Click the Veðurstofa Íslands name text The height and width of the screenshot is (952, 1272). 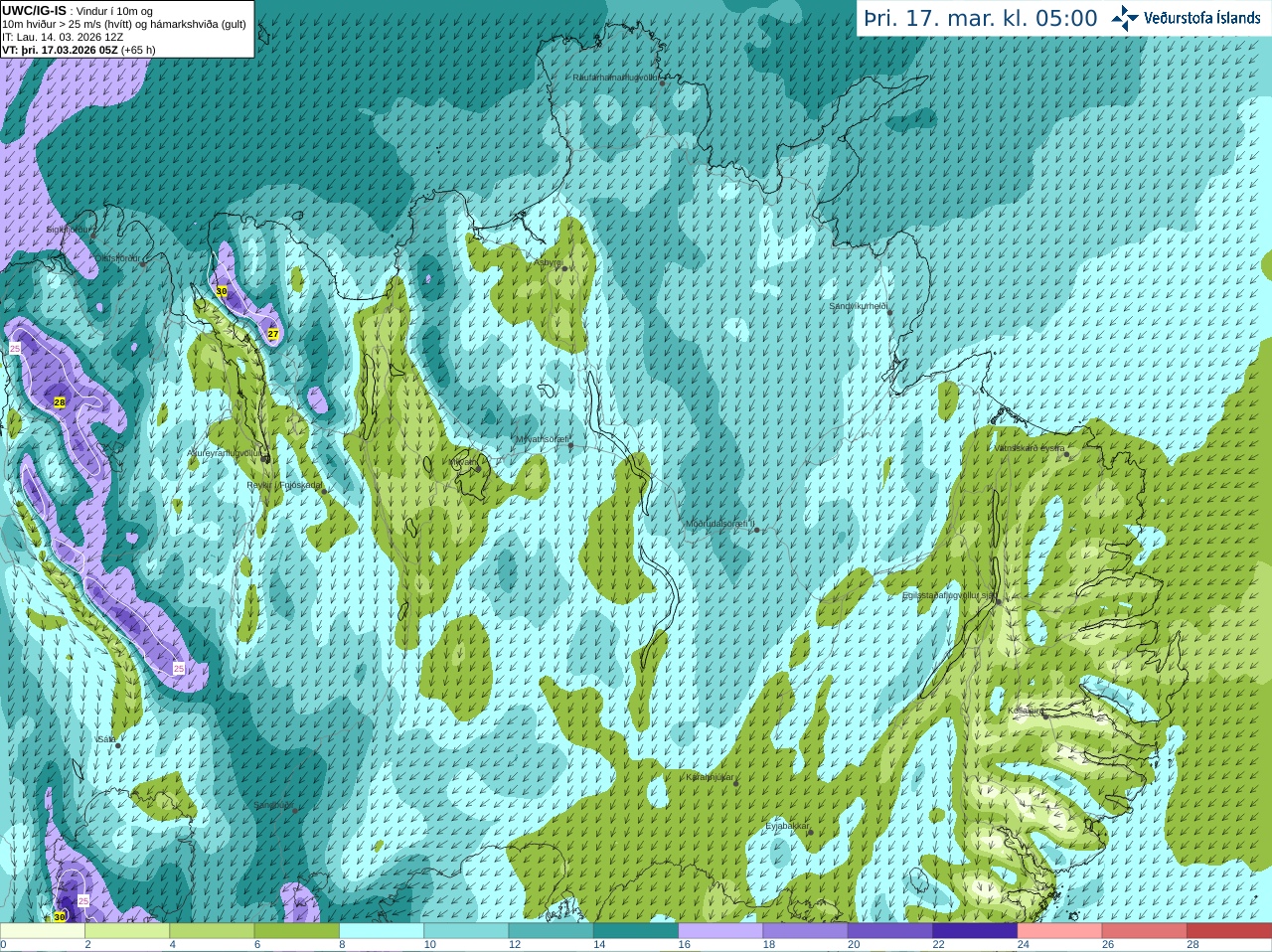click(x=1202, y=18)
